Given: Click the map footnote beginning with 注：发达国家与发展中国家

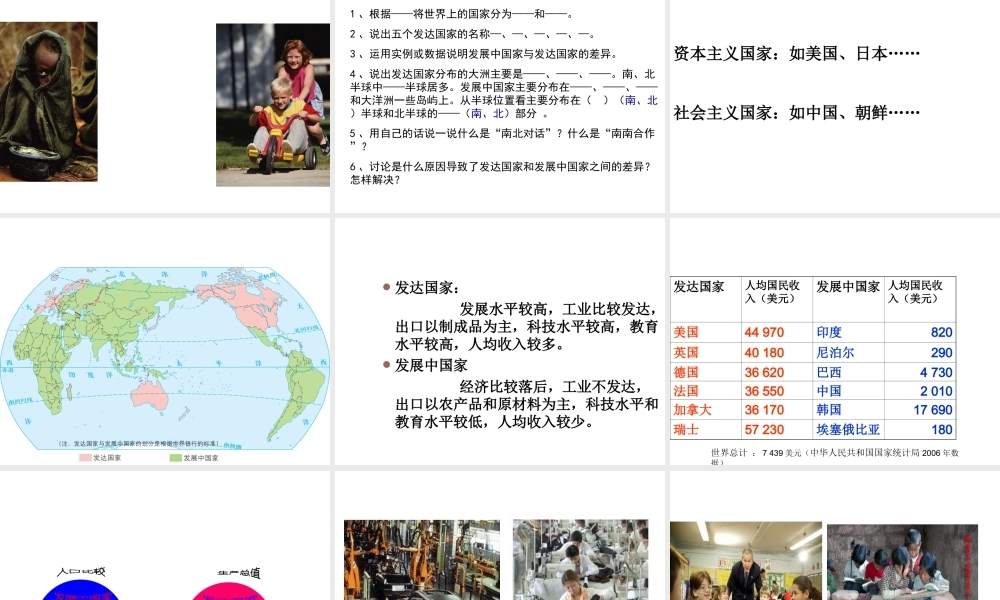Looking at the screenshot, I should pyautogui.click(x=138, y=443).
